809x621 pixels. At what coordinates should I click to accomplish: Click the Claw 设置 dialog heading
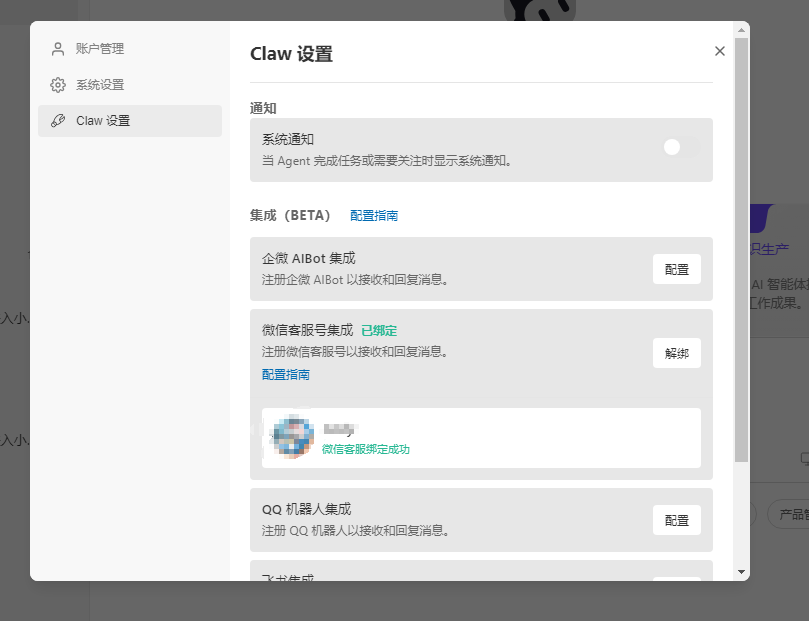[292, 54]
